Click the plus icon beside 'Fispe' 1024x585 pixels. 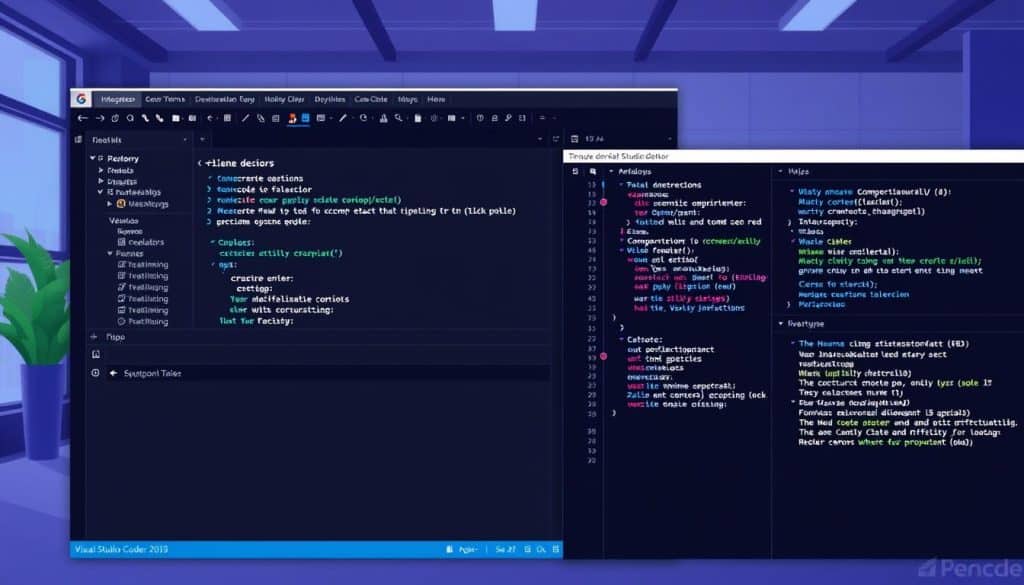[x=94, y=337]
